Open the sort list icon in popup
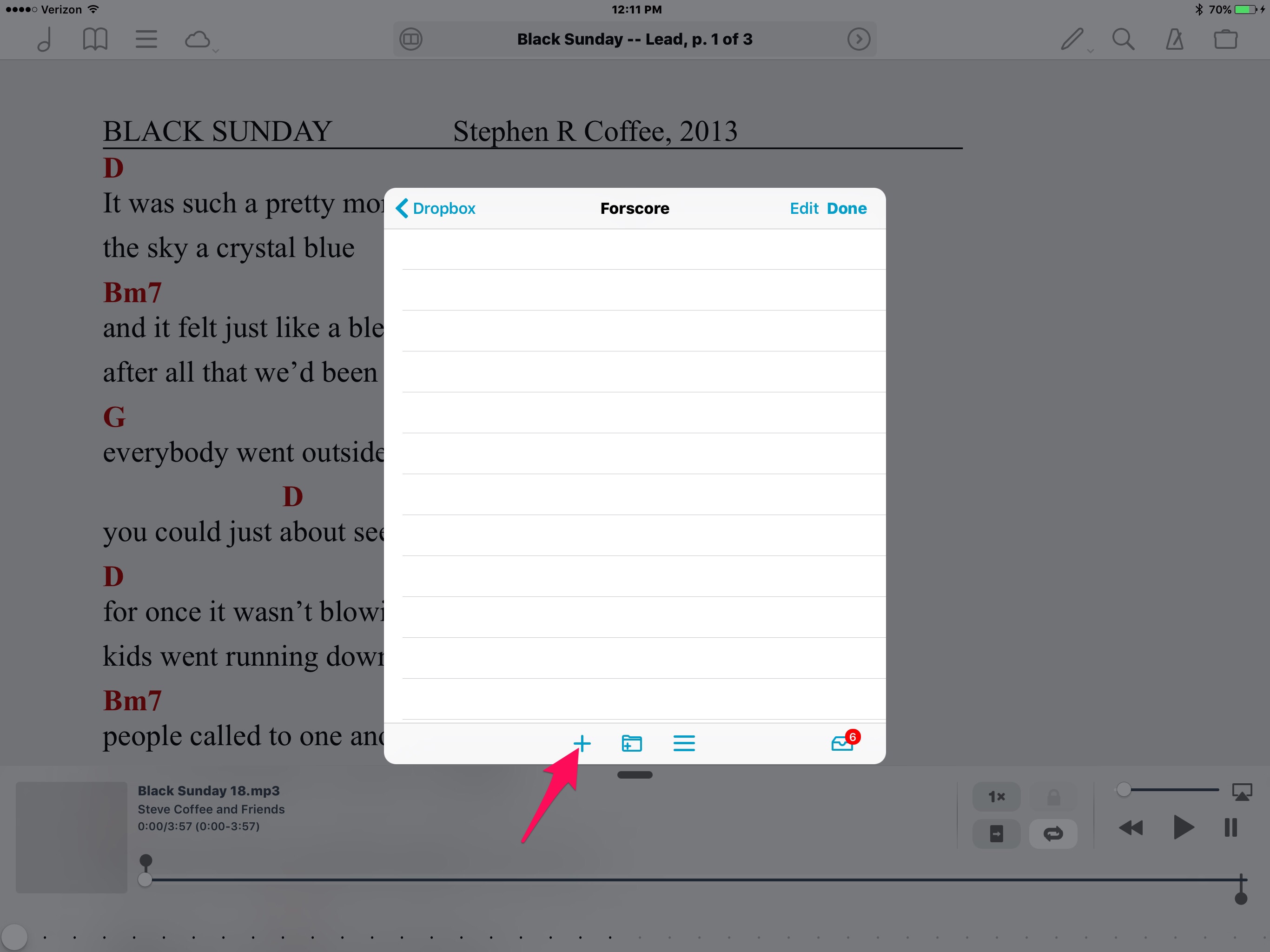 click(684, 744)
